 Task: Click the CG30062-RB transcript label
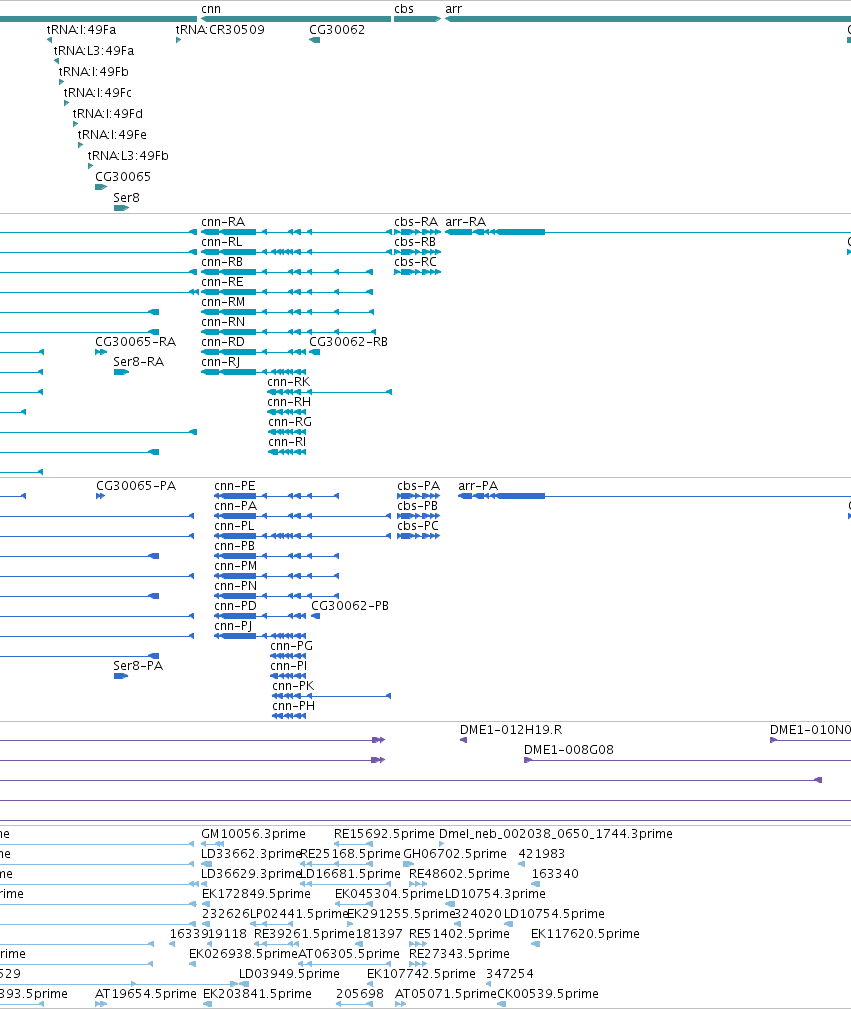click(348, 342)
